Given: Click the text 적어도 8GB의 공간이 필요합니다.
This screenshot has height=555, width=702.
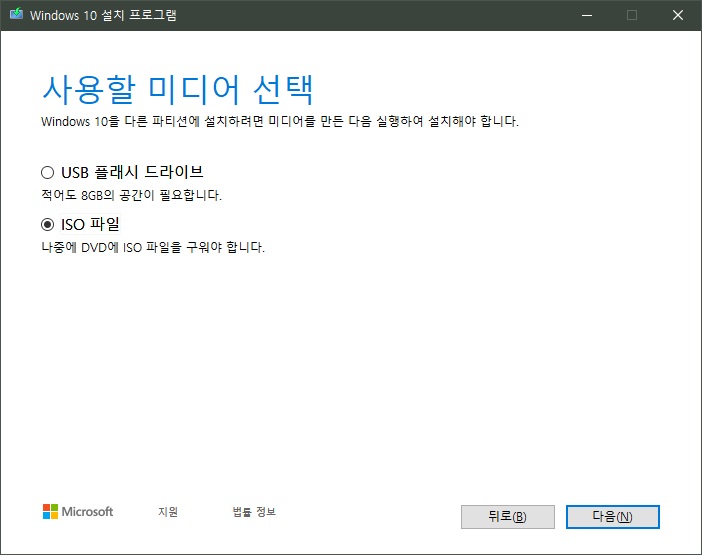Looking at the screenshot, I should 131,195.
